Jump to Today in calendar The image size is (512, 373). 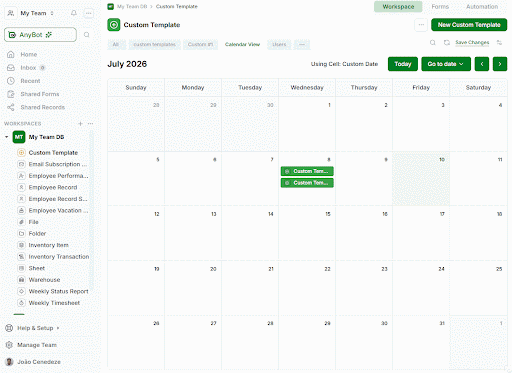point(403,64)
